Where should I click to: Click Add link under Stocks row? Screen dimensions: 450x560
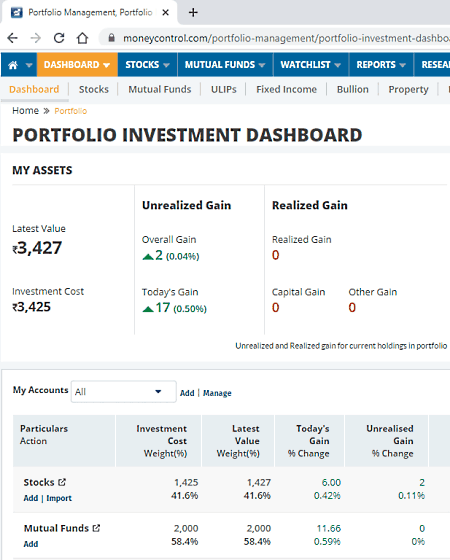[31, 498]
